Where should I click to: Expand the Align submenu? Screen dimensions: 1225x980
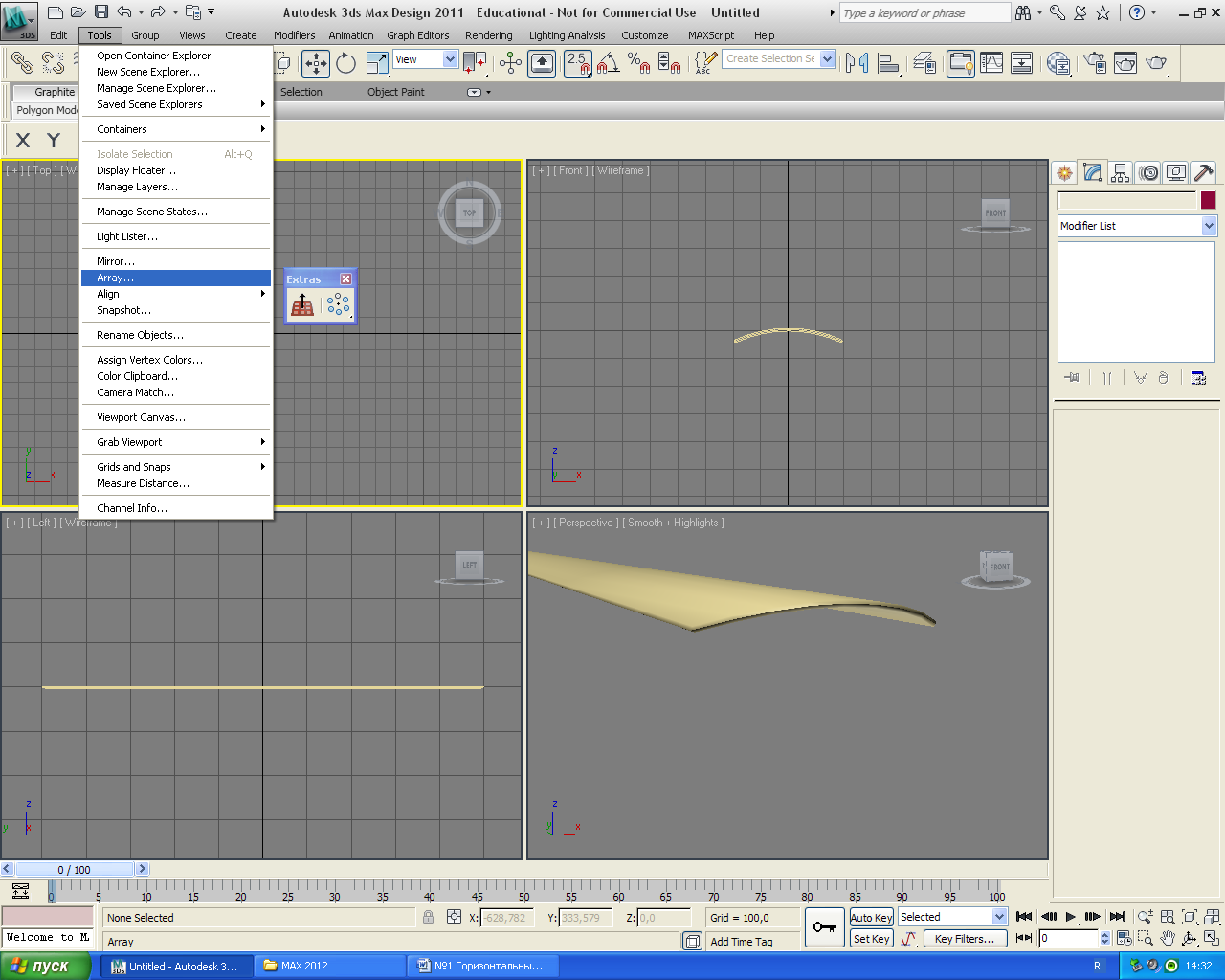pyautogui.click(x=176, y=294)
